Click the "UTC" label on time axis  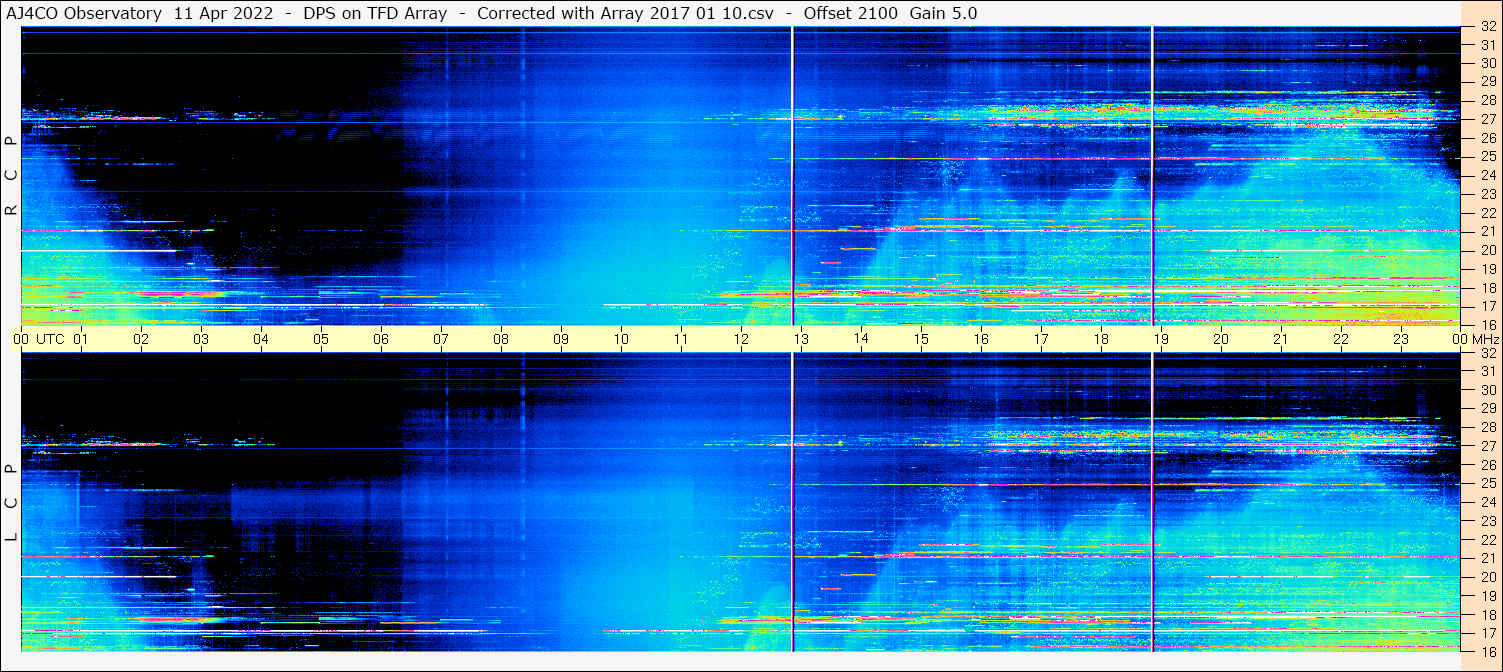(50, 339)
